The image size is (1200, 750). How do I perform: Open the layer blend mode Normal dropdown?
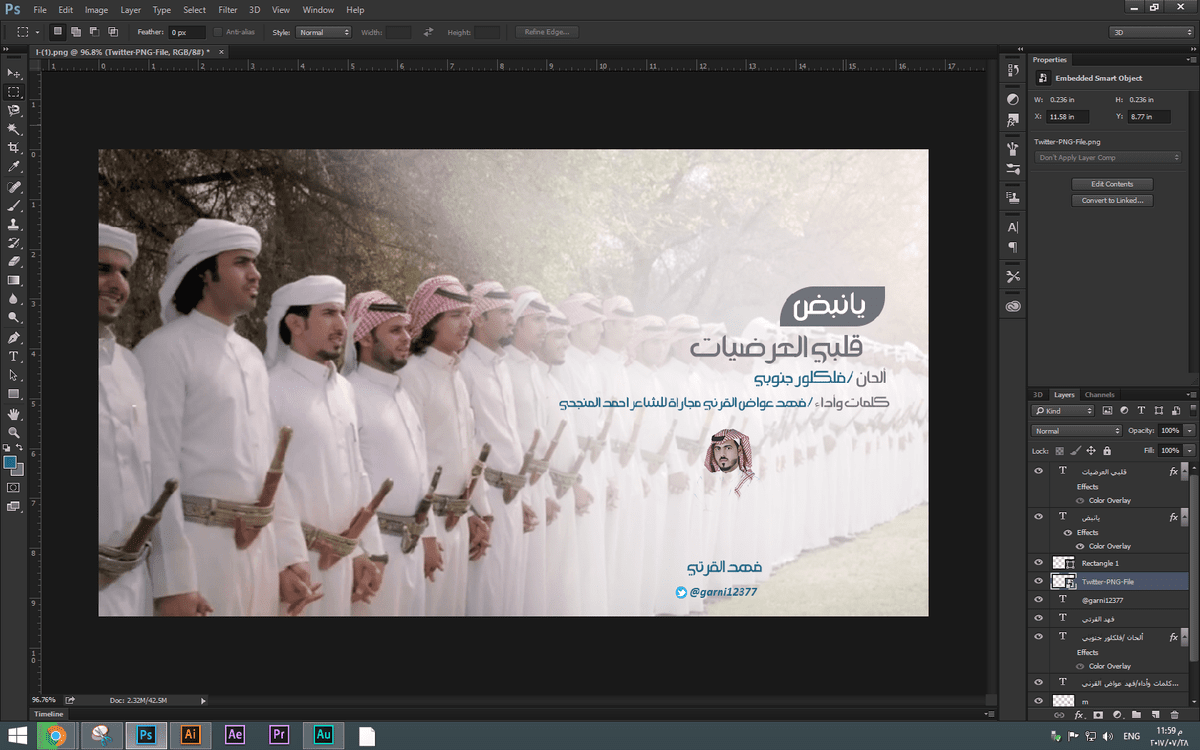click(1076, 431)
